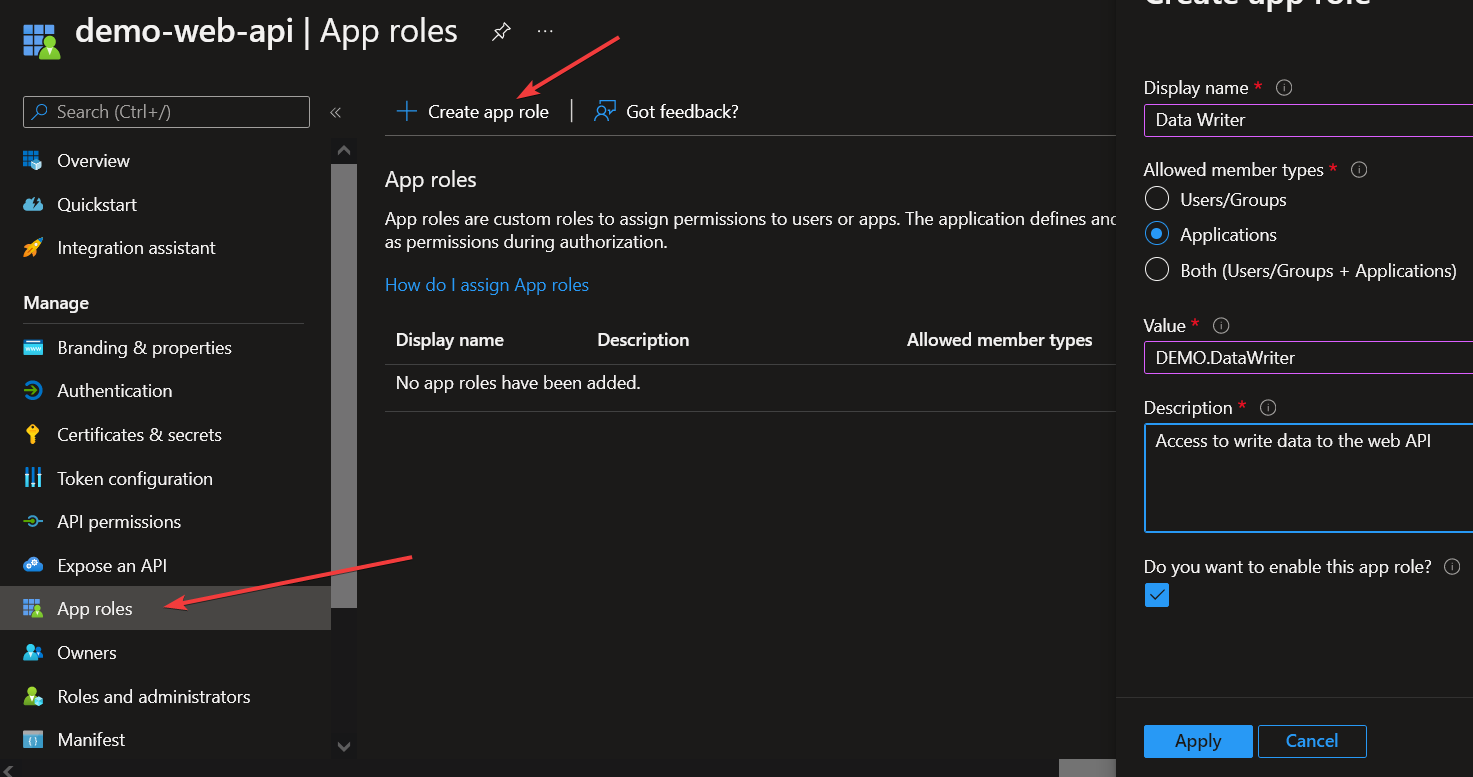This screenshot has width=1473, height=777.
Task: Click the Apply button
Action: tap(1198, 741)
